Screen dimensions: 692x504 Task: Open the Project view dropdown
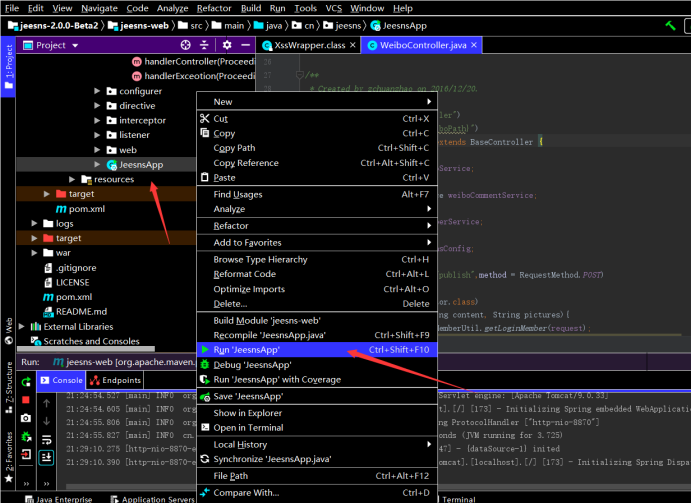[x=75, y=45]
